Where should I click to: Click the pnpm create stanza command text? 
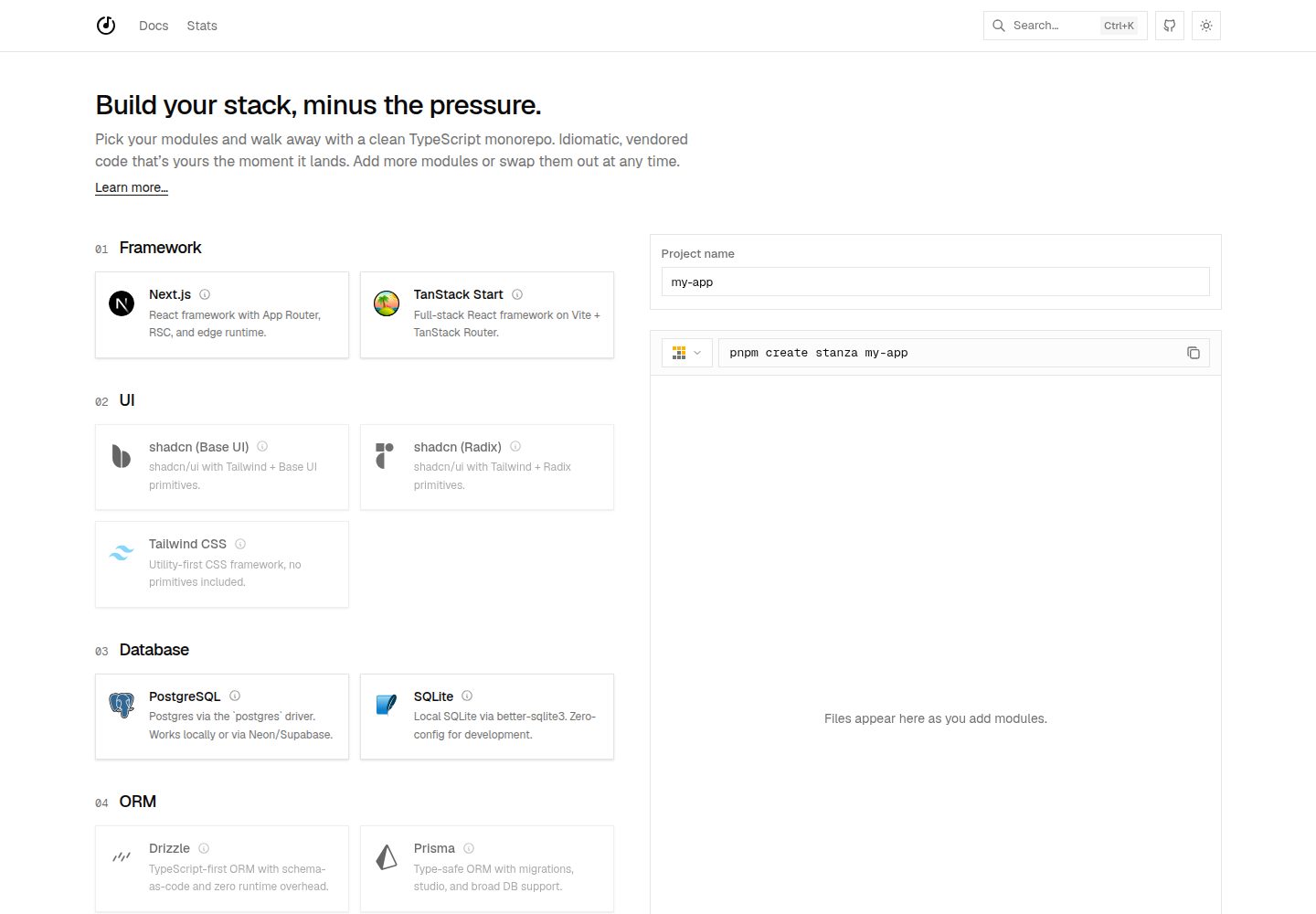click(819, 353)
